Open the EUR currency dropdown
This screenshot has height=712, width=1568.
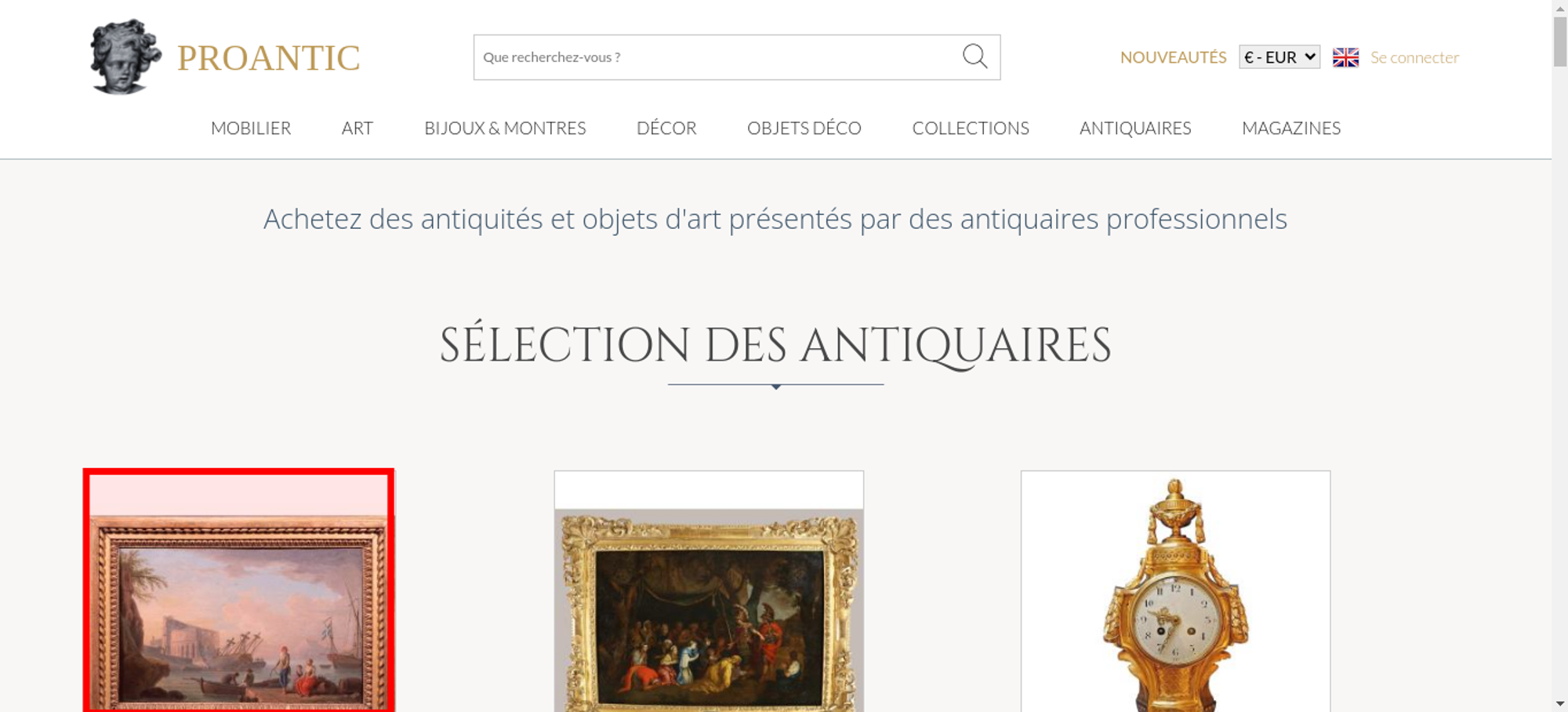1279,57
